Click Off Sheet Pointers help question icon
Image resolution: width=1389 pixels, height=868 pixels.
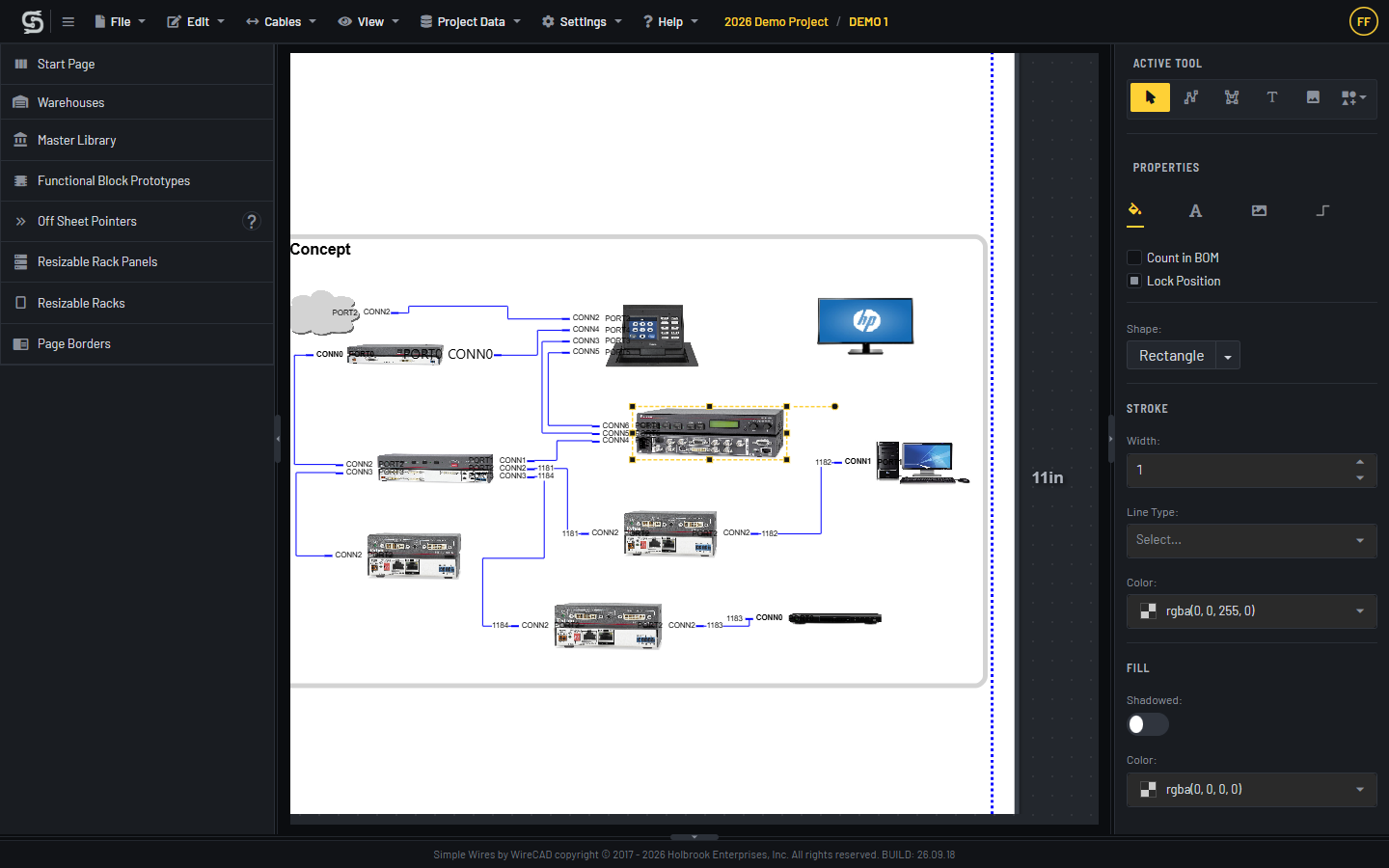pyautogui.click(x=252, y=221)
